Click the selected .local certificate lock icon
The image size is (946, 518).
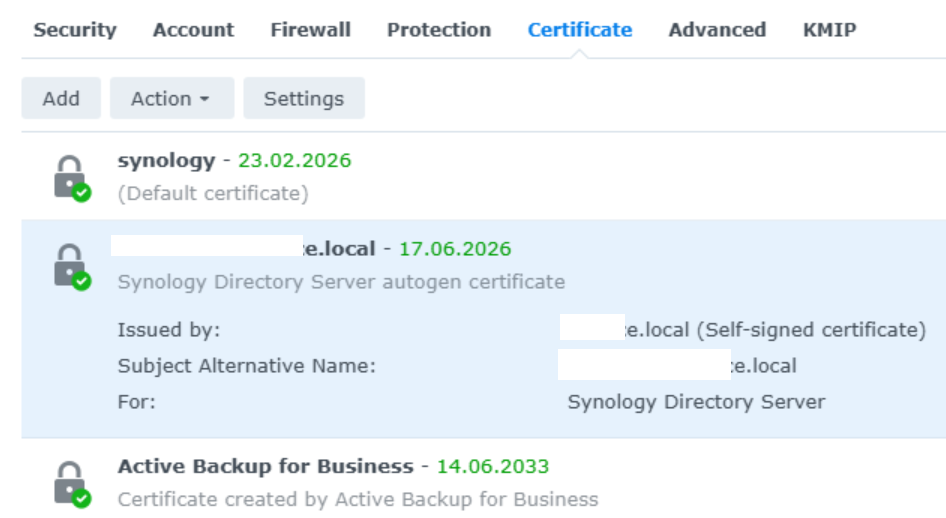(69, 266)
